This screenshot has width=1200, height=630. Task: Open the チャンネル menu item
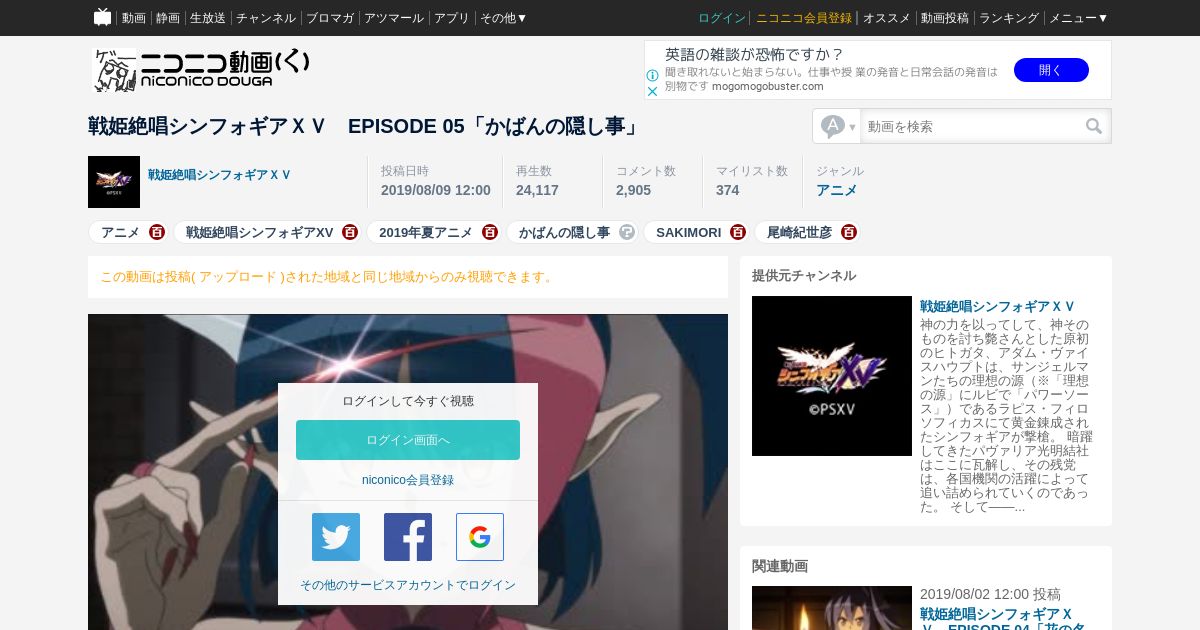[x=266, y=18]
